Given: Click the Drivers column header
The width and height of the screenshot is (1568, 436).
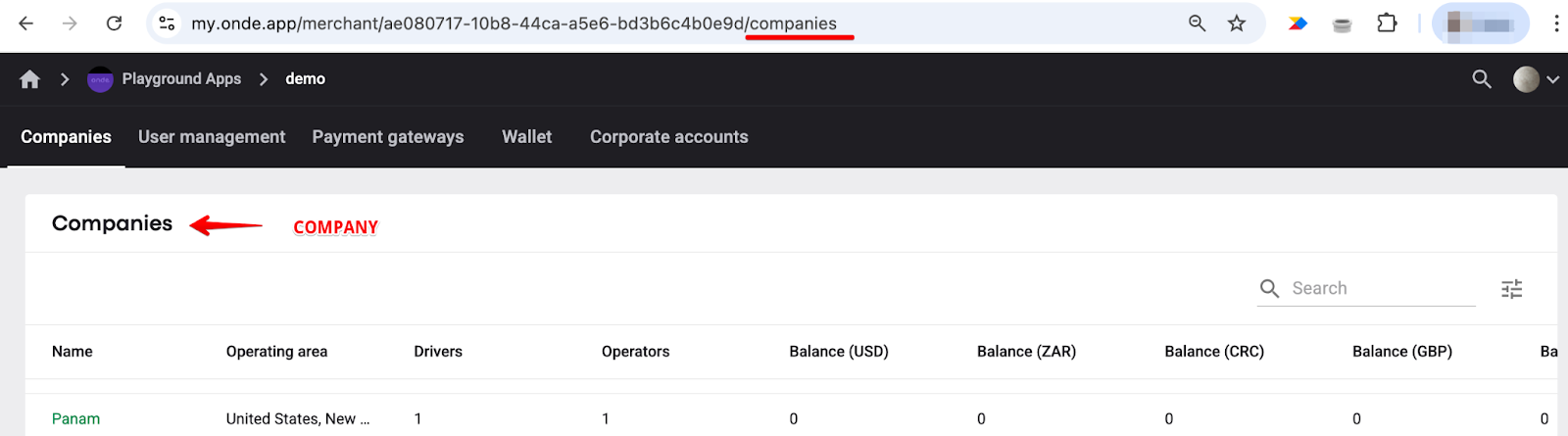Looking at the screenshot, I should [x=438, y=352].
